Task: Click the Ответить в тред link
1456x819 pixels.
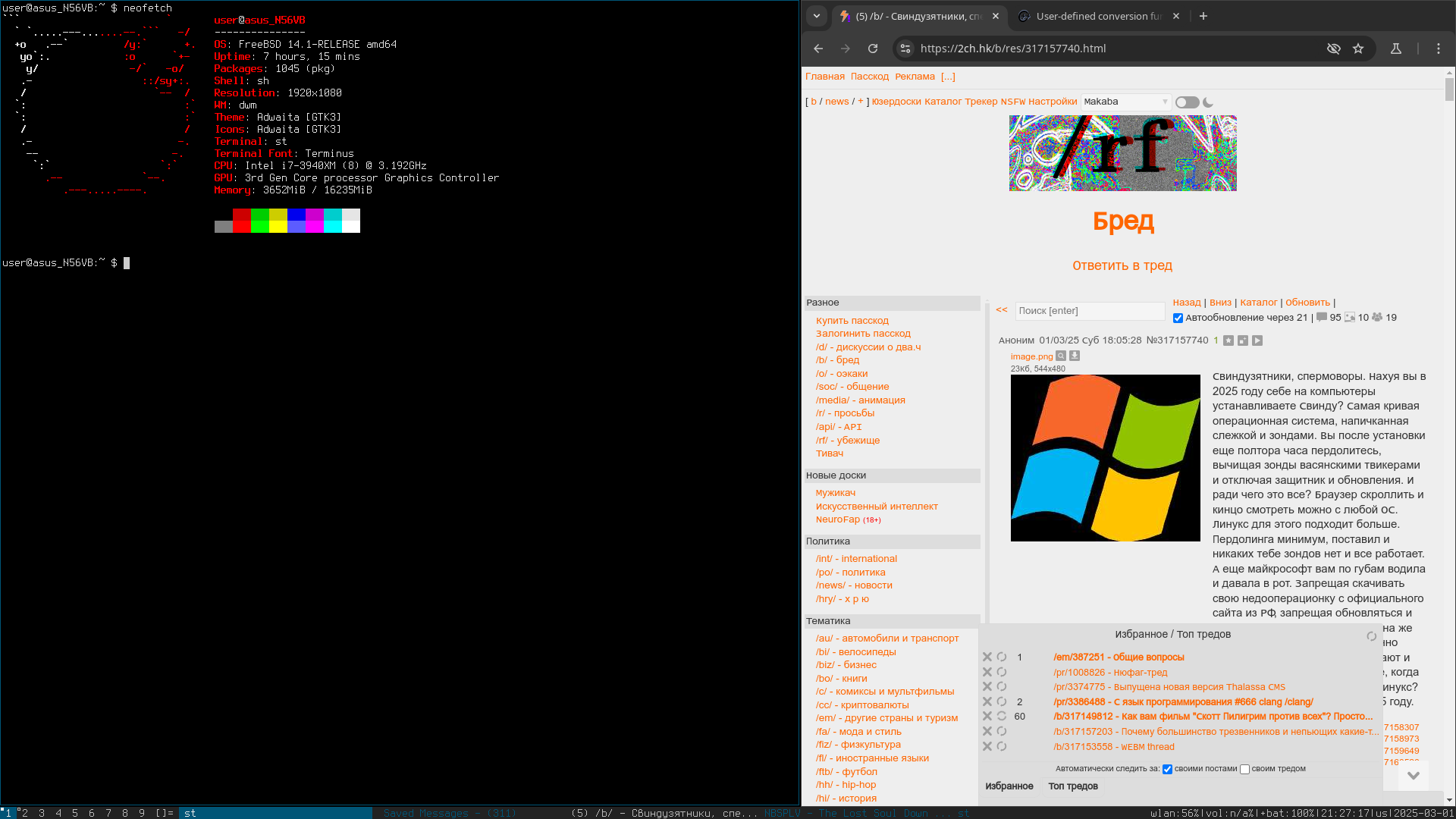Action: coord(1122,265)
